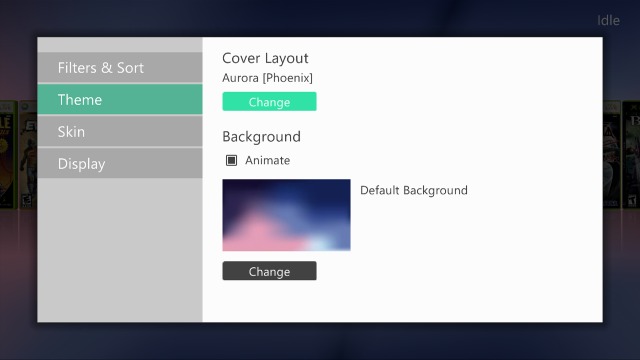This screenshot has width=640, height=360.
Task: Click the Background section heading
Action: pos(262,137)
